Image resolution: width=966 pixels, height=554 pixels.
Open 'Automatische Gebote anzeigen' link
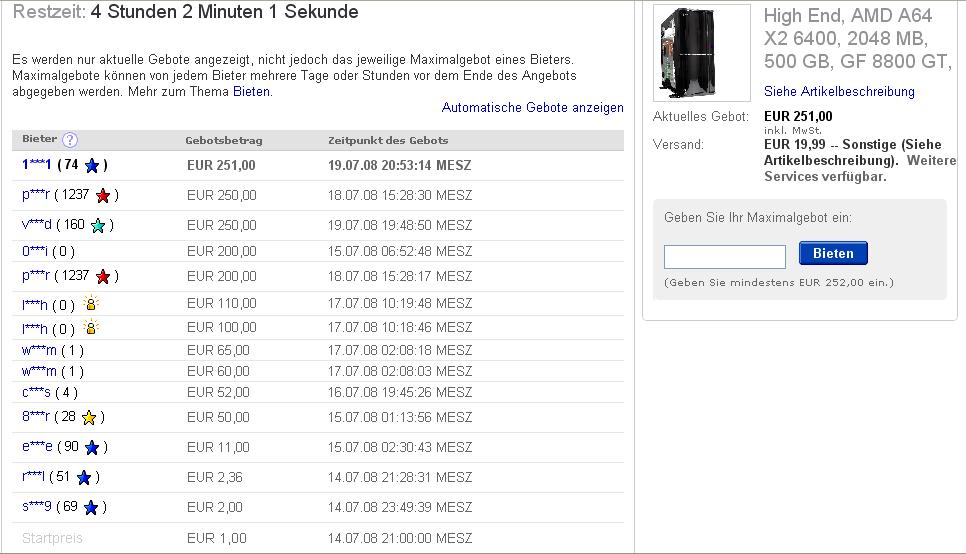tap(532, 107)
